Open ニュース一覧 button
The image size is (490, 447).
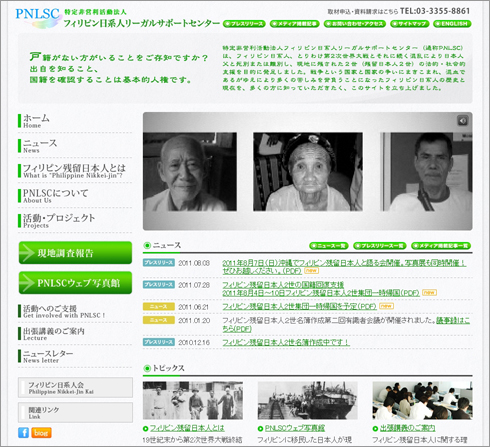[x=329, y=246]
